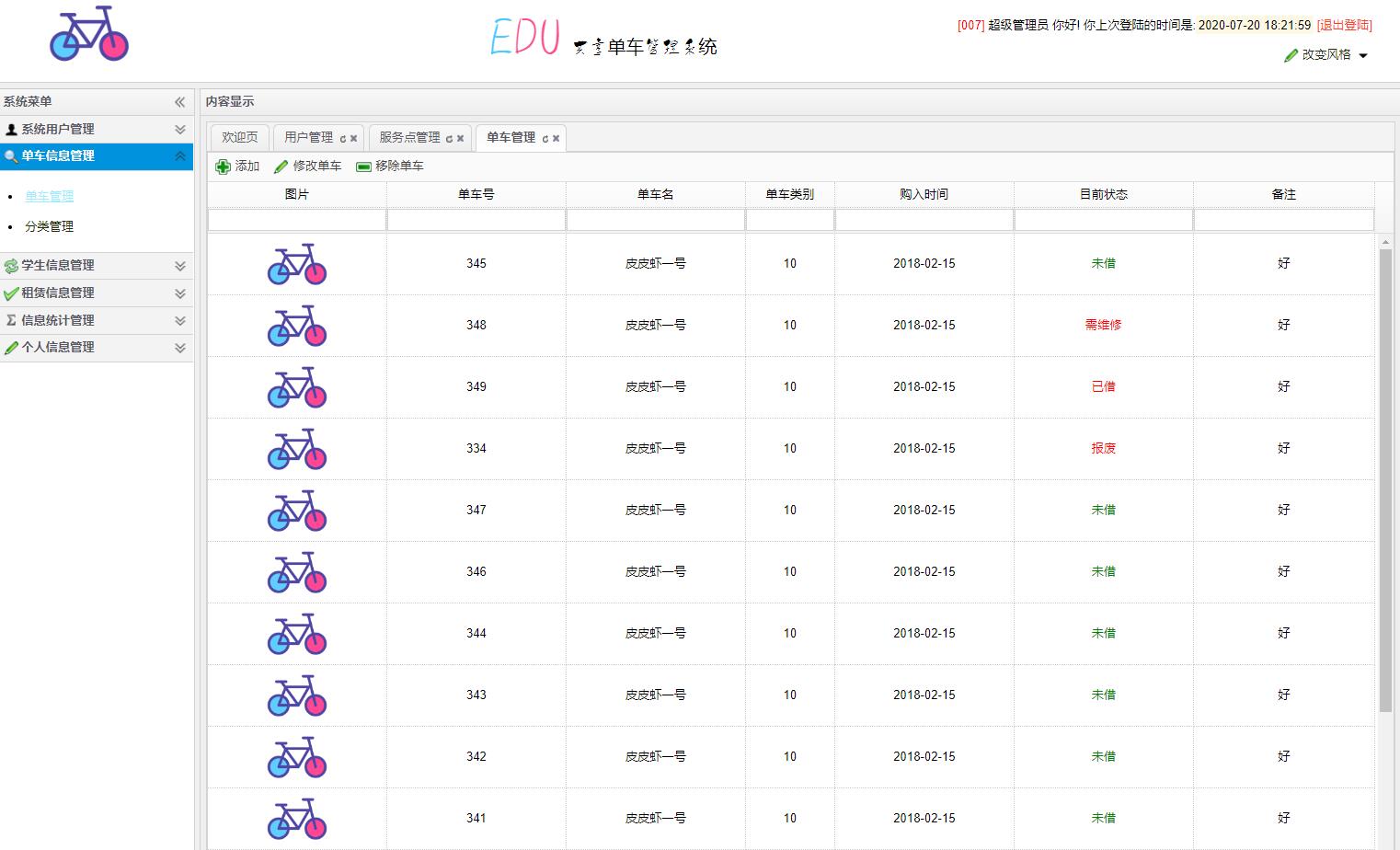Screen dimensions: 1400x850
Task: Close the User Management tab
Action: pyautogui.click(x=354, y=139)
